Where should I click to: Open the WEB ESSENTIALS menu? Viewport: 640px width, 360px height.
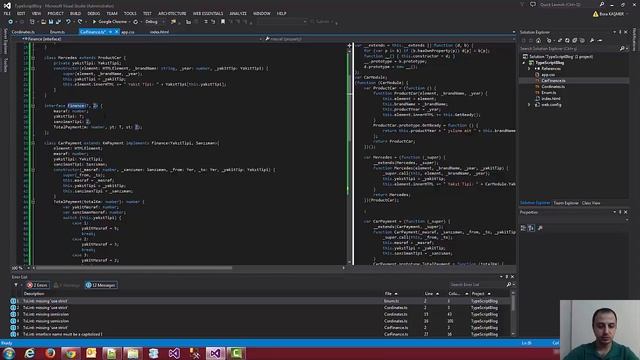point(208,13)
